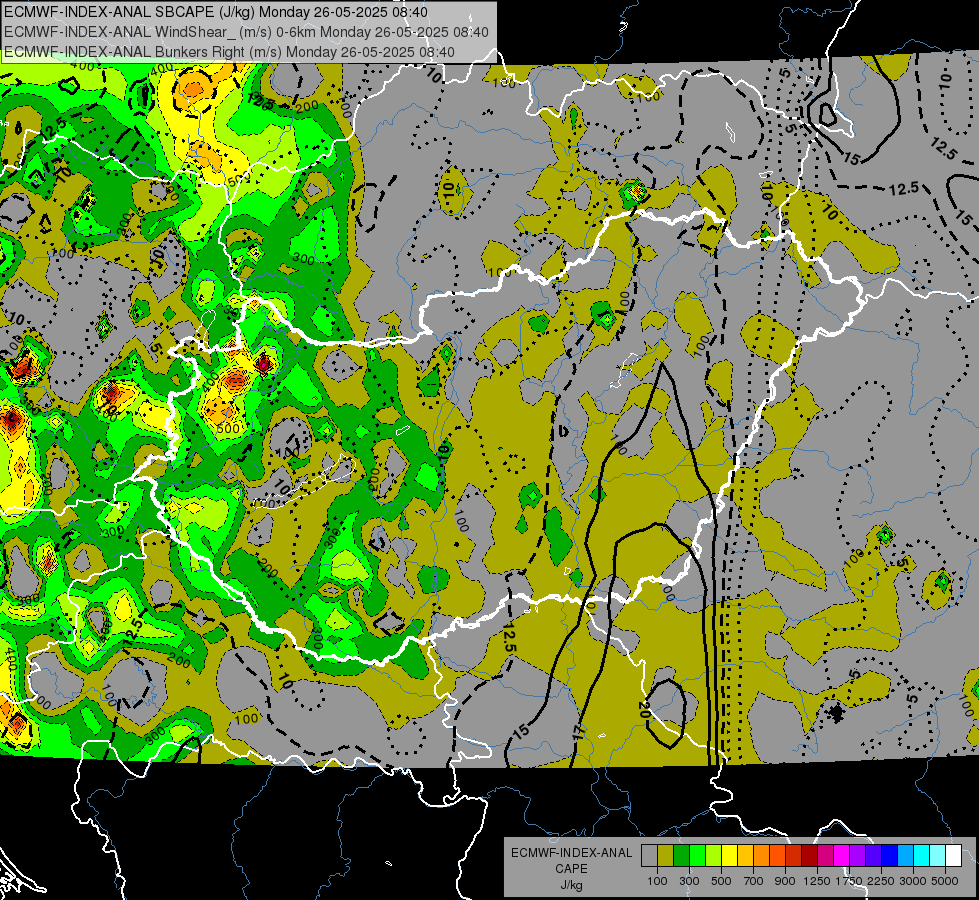This screenshot has height=900, width=979.
Task: Pick the pure yellow legend swatch
Action: [730, 855]
